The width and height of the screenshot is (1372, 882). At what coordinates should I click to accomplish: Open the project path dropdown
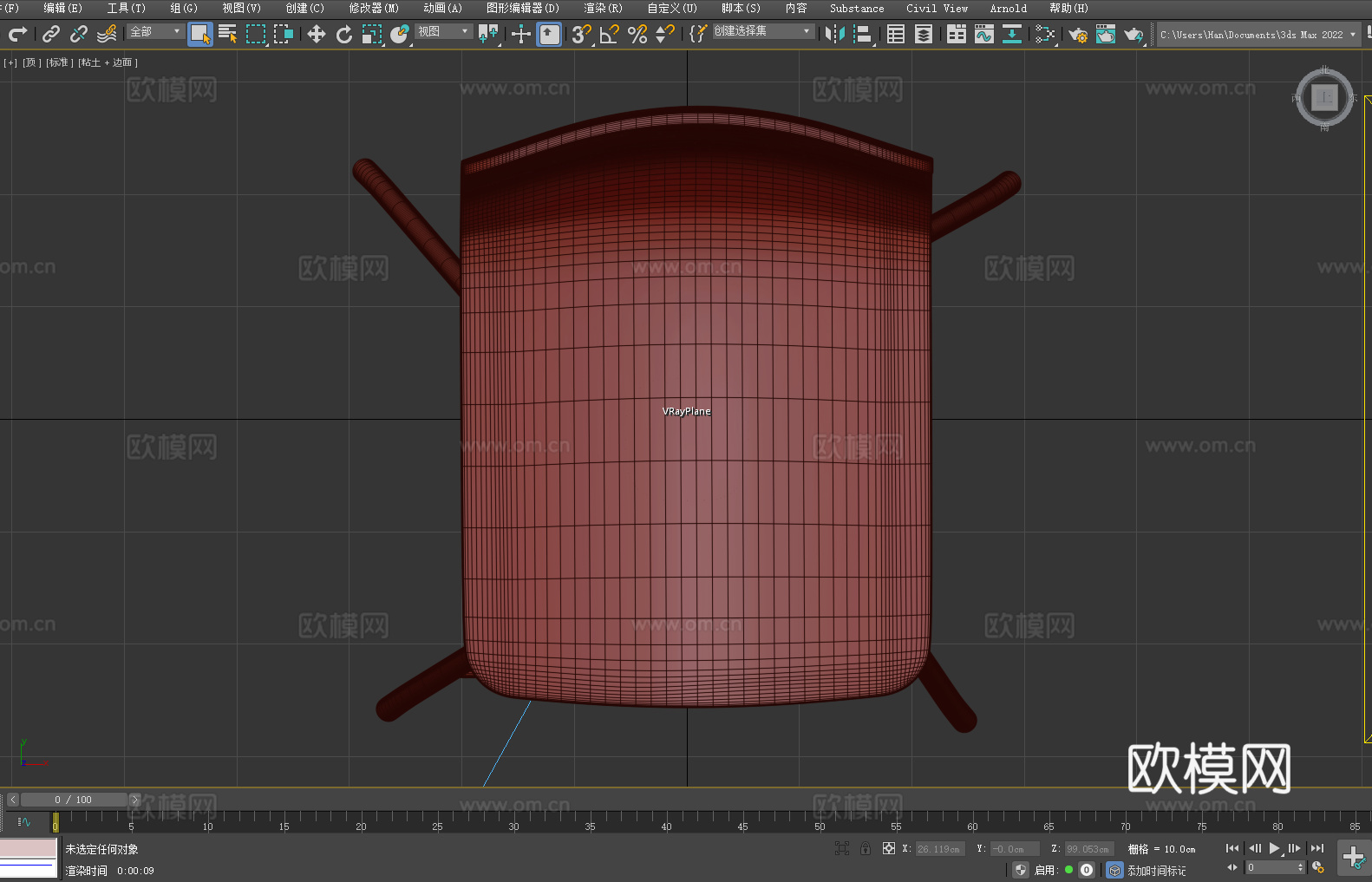point(1257,35)
